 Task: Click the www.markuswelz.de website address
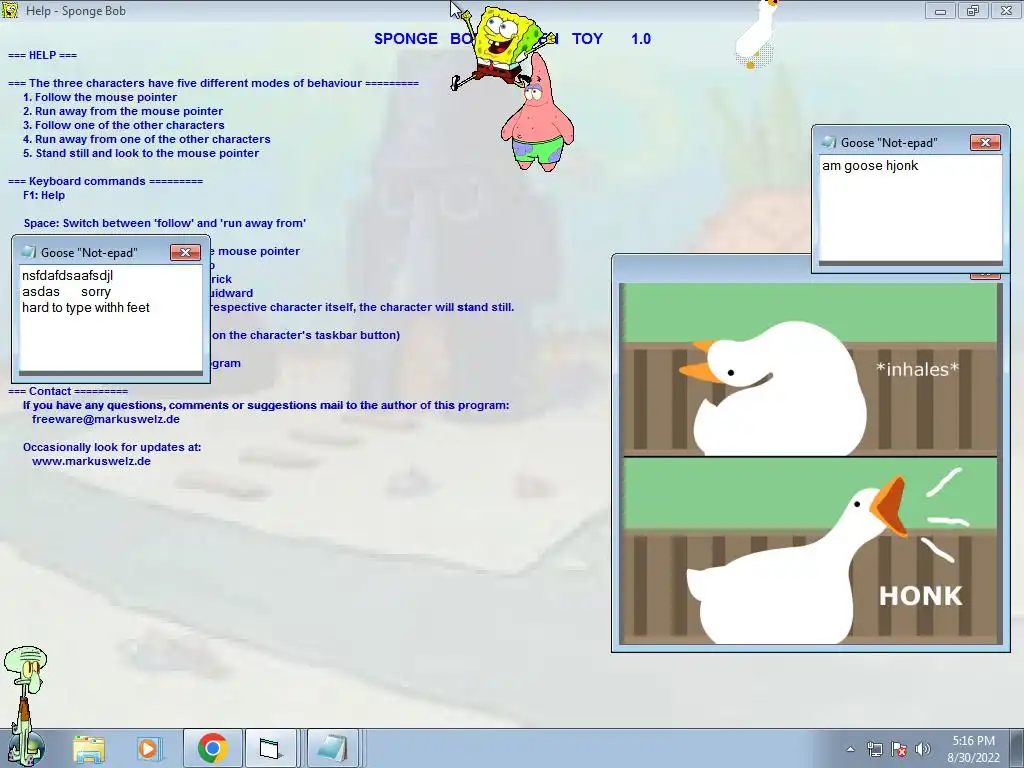pos(91,461)
